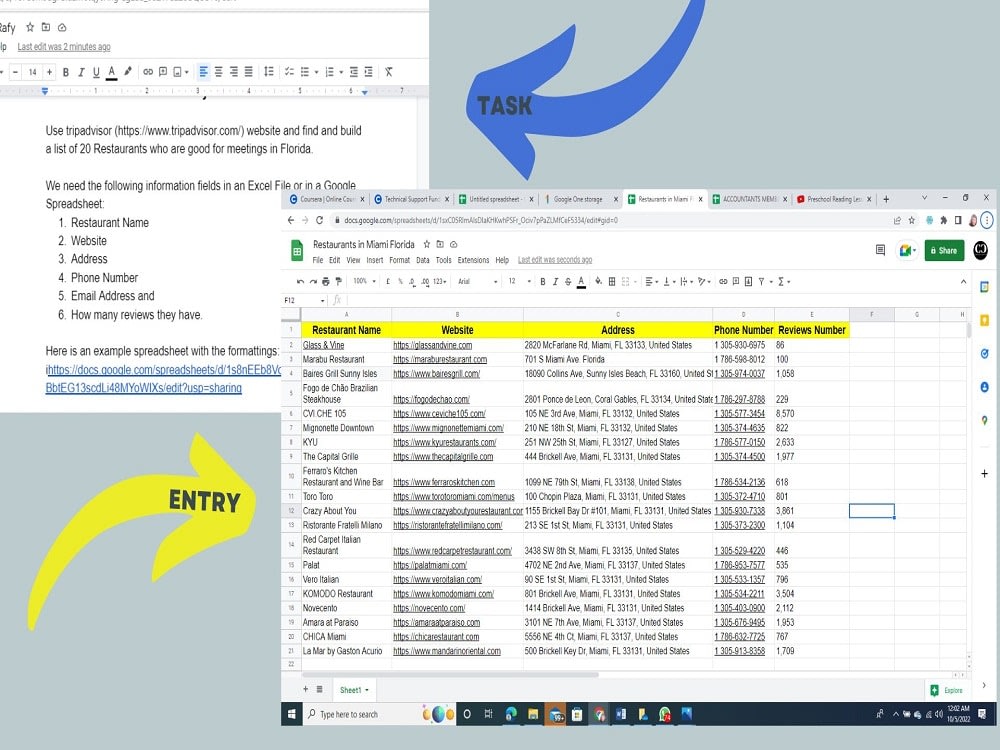
Task: Open the glassandvine.com website link
Action: (x=432, y=345)
